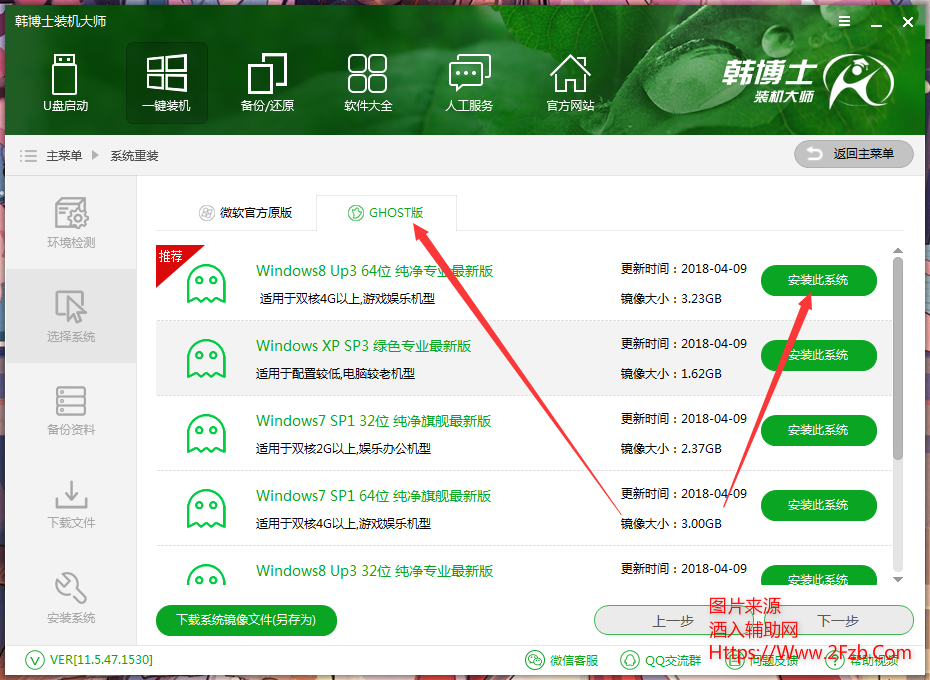Install the Windows8 Up3 64位 system
This screenshot has width=930, height=680.
tap(818, 280)
